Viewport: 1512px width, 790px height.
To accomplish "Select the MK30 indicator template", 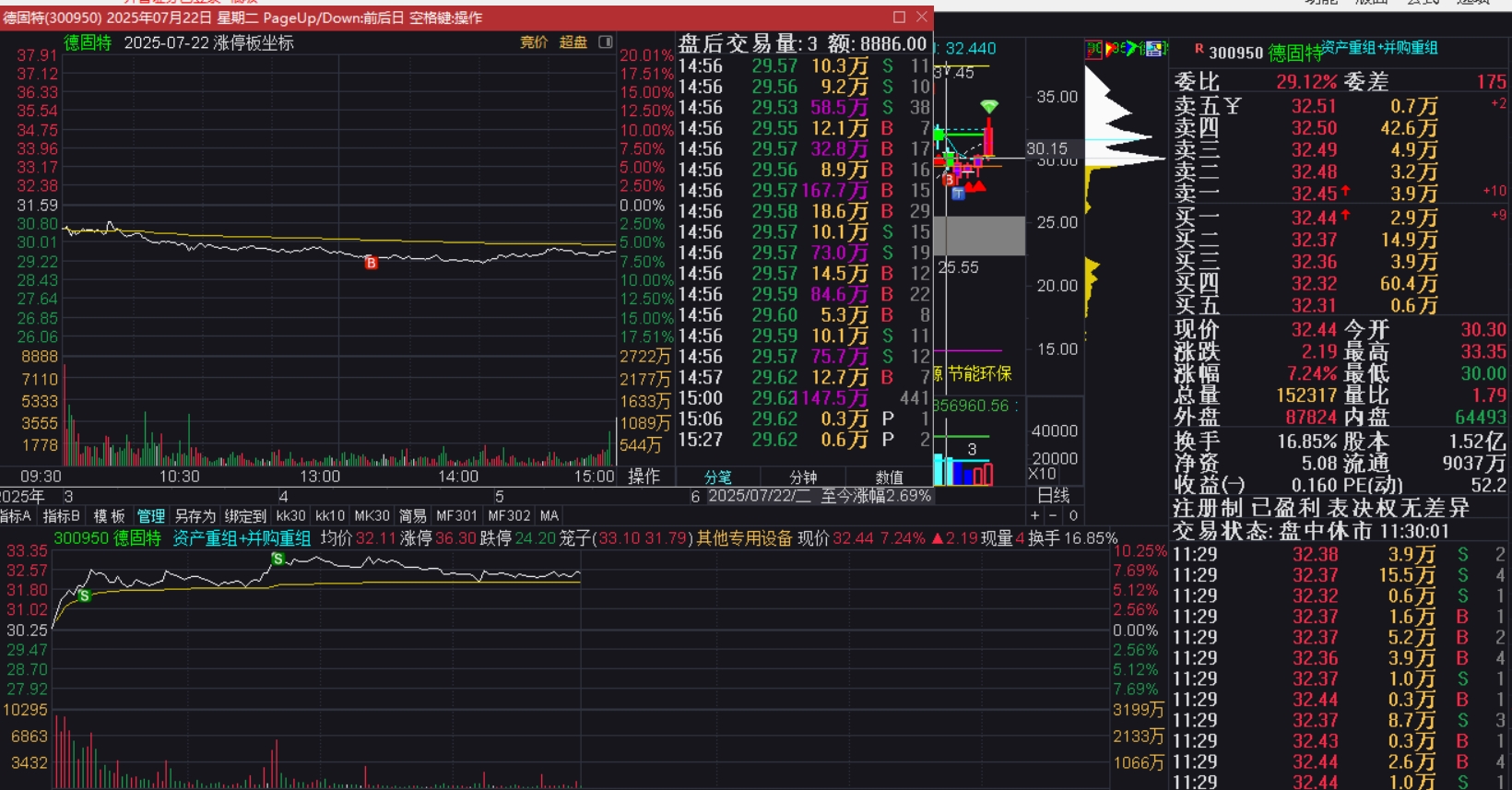I will pyautogui.click(x=372, y=516).
